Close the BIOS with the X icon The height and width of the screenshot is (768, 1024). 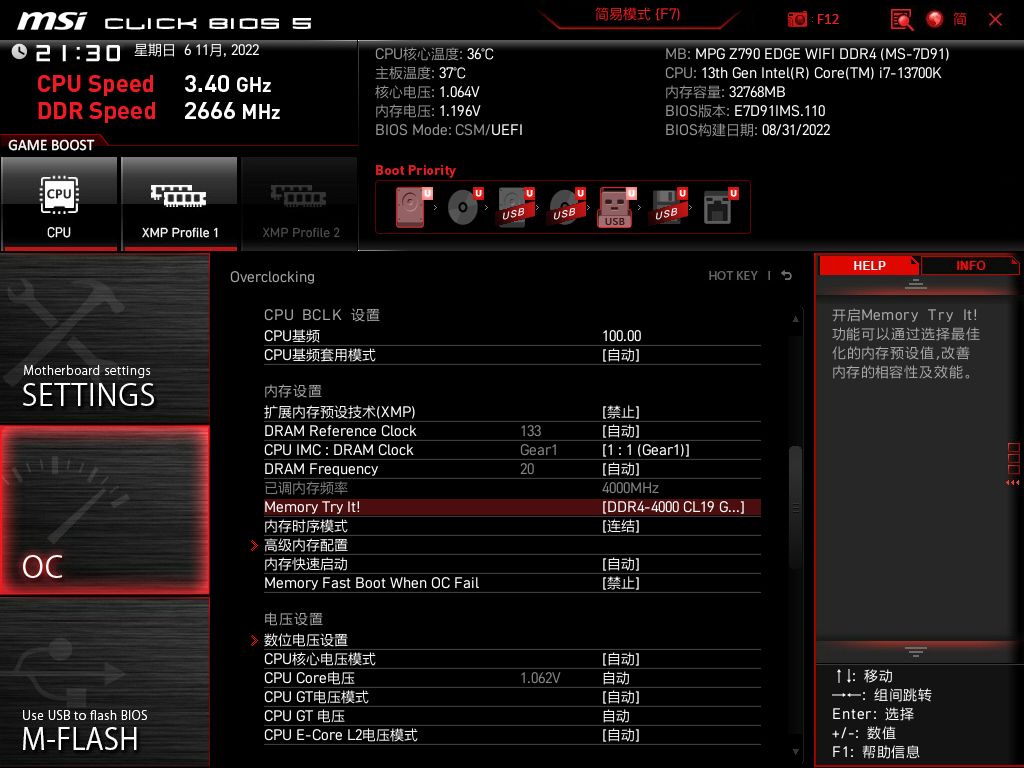pos(995,20)
